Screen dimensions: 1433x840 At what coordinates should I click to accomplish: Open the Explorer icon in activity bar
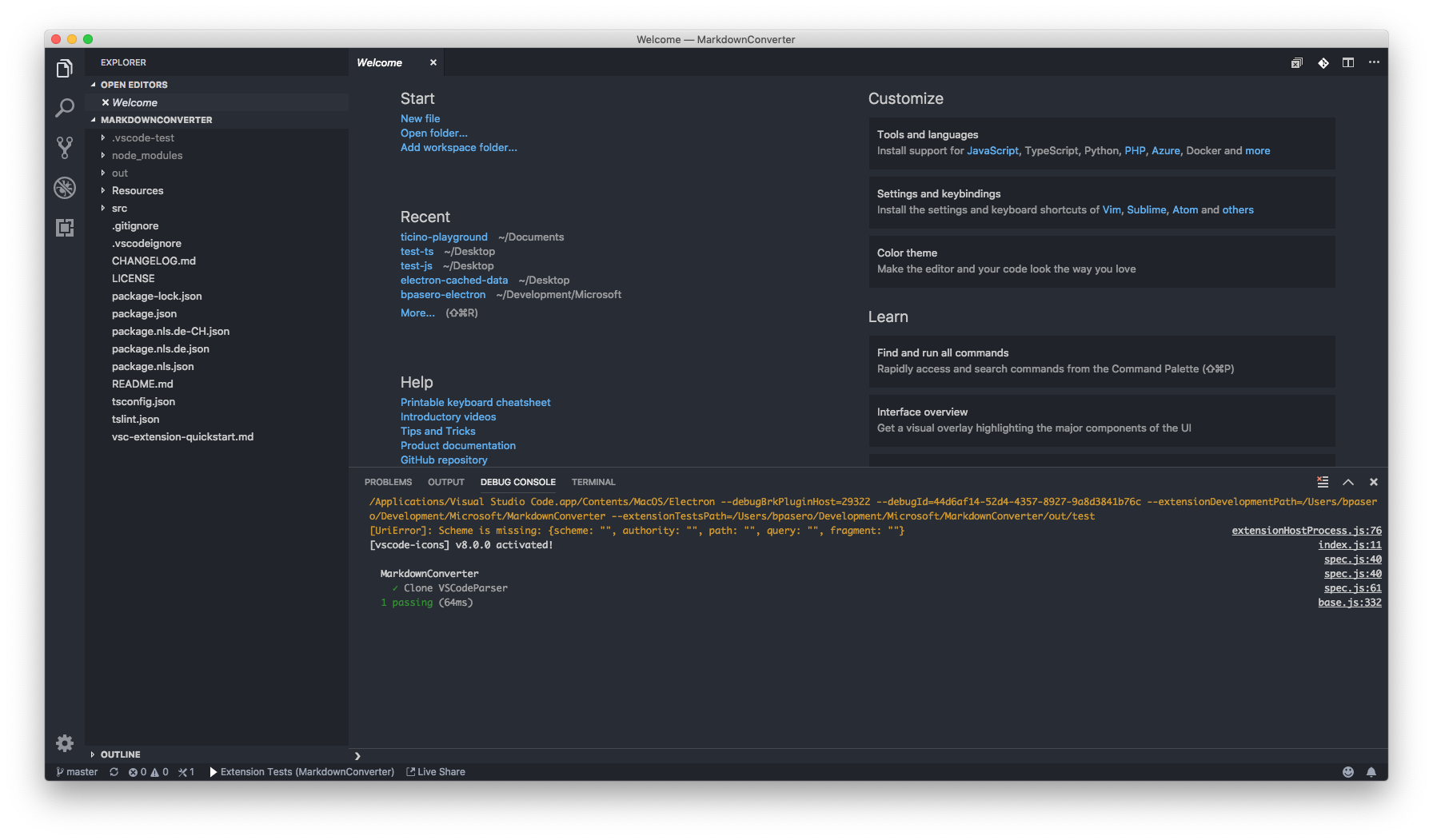pos(65,68)
